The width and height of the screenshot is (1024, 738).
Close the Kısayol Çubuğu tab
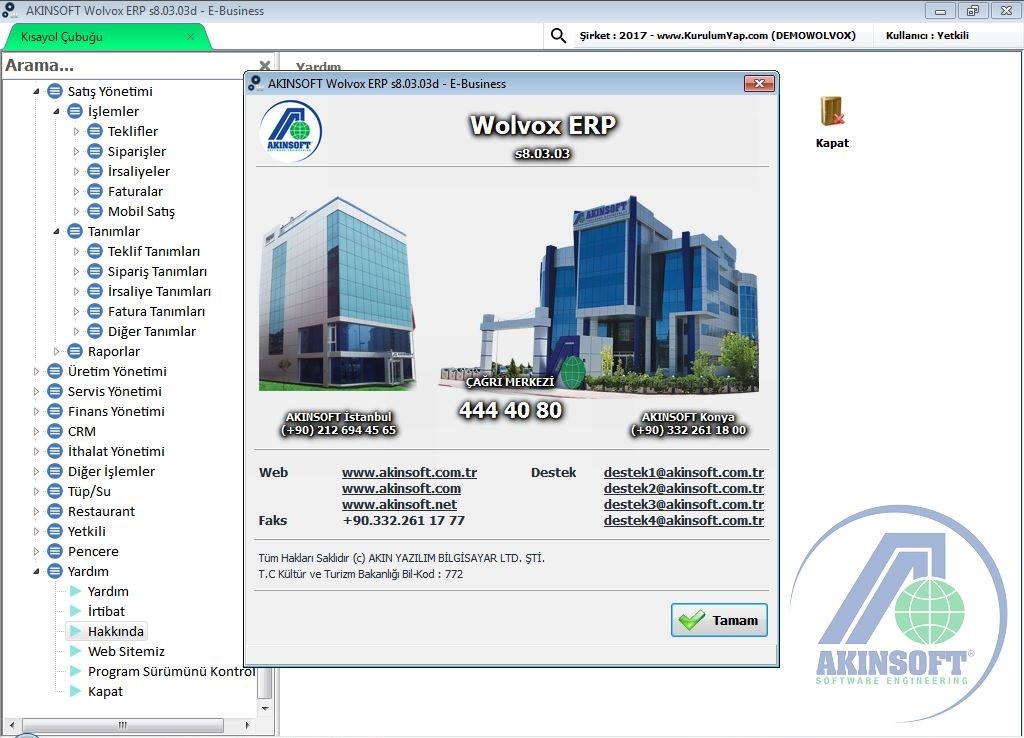tap(190, 37)
